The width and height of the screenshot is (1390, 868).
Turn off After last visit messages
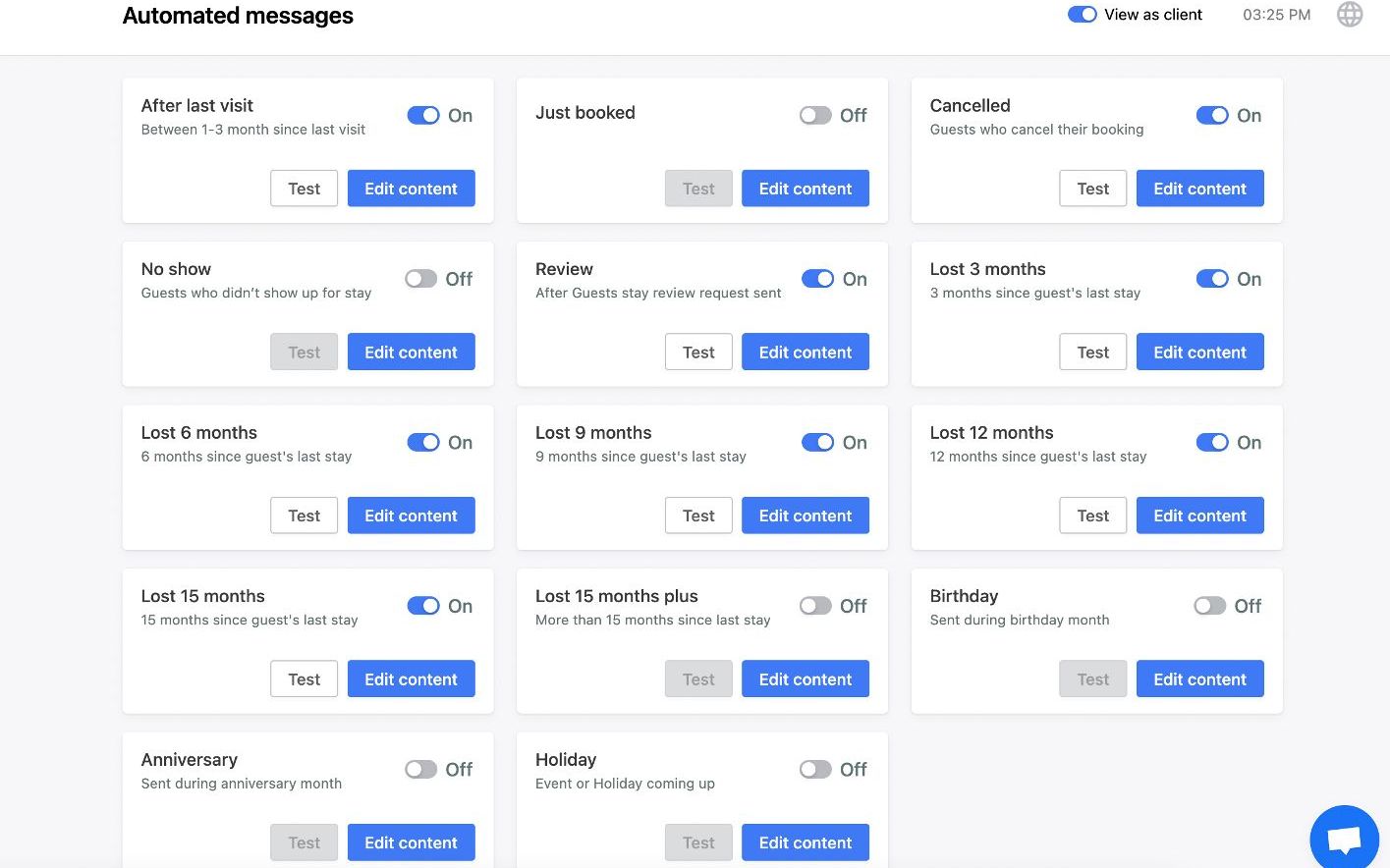pos(423,116)
